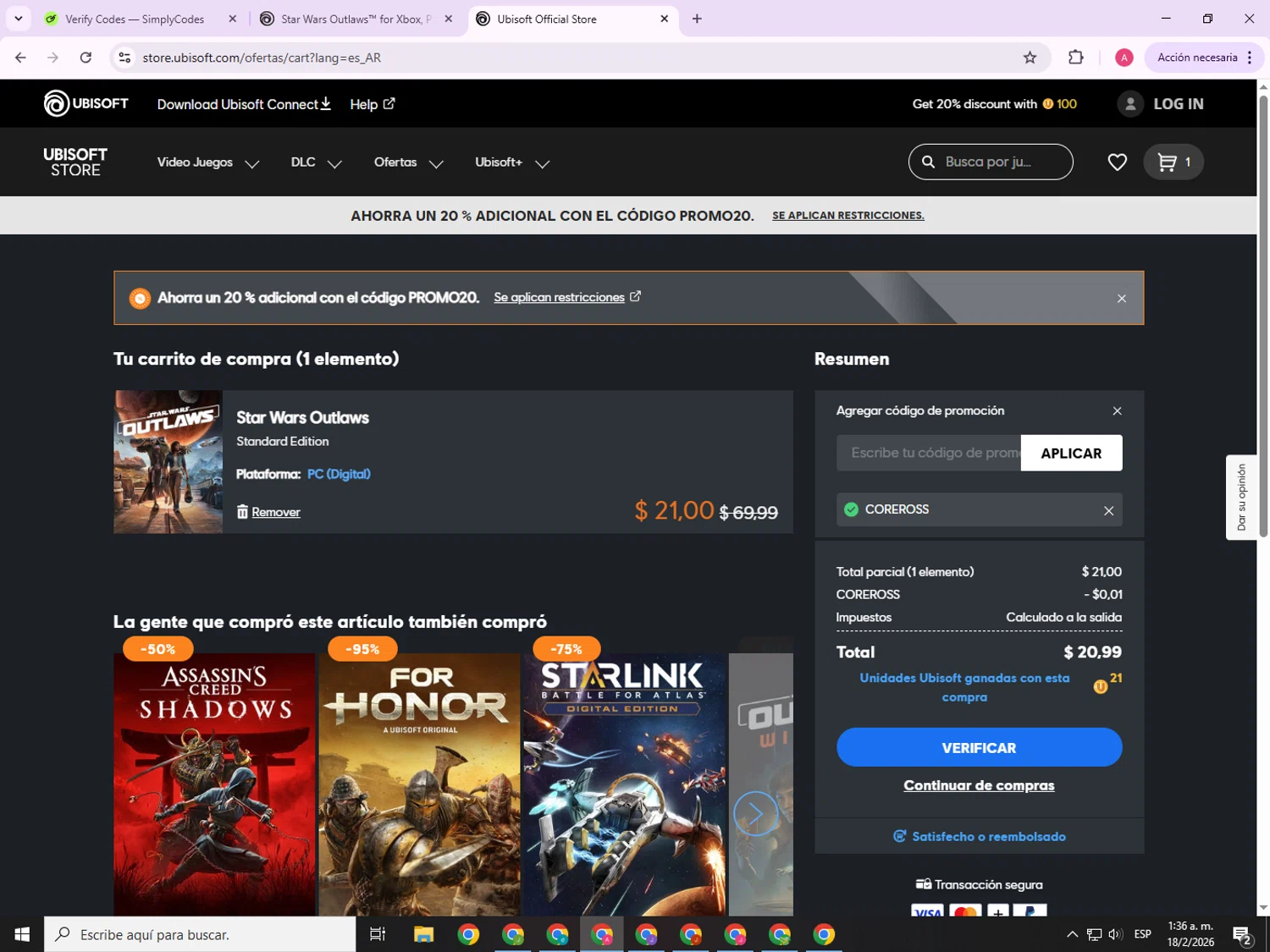Expand the Ofertas menu
This screenshot has height=952, width=1270.
click(x=409, y=162)
